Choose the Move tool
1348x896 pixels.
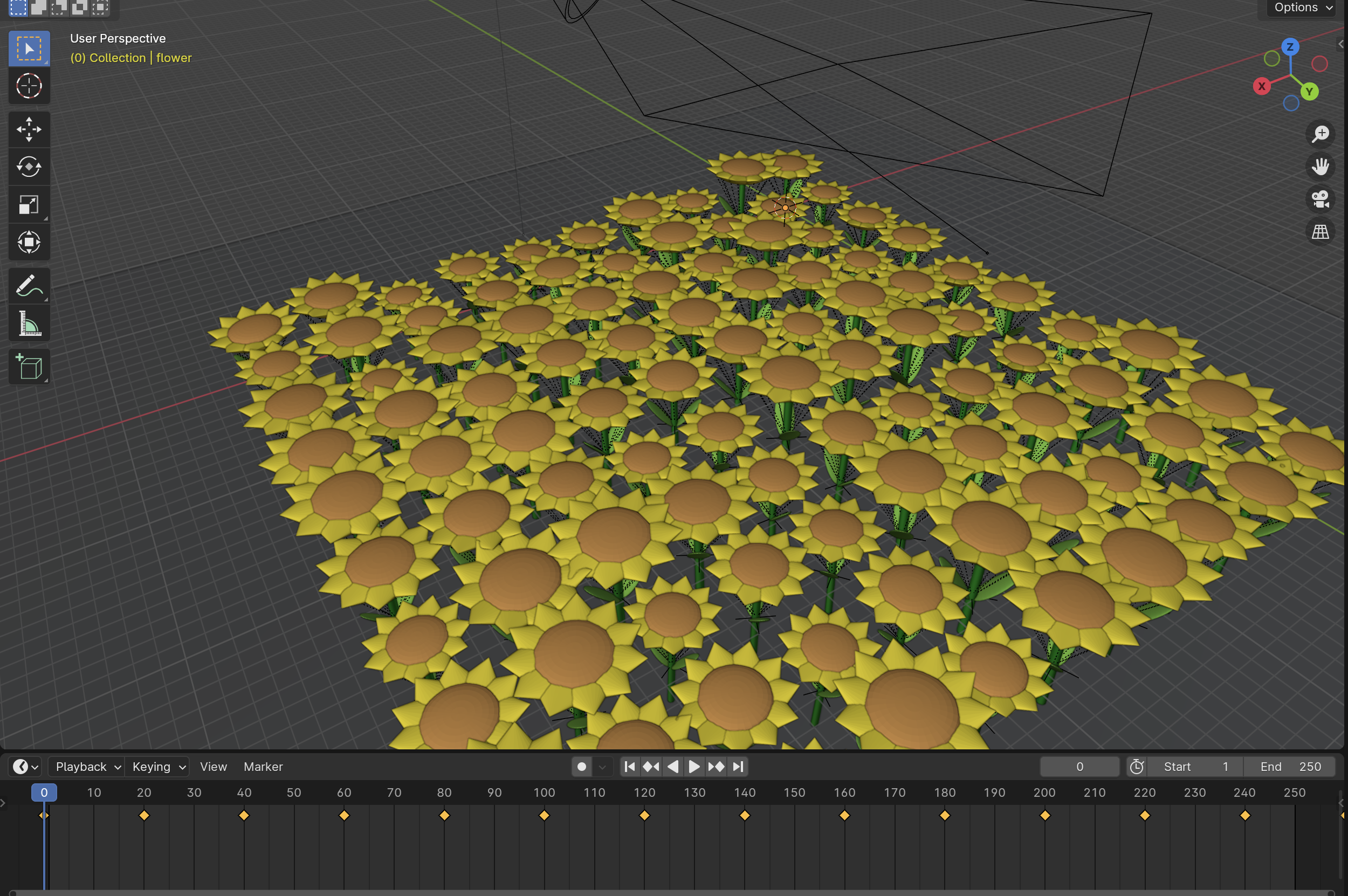pyautogui.click(x=29, y=129)
